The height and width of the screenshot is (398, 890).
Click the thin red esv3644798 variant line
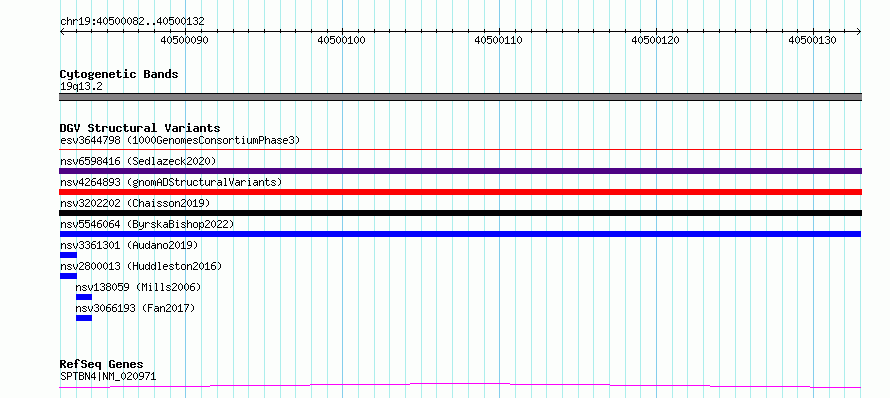[x=460, y=150]
